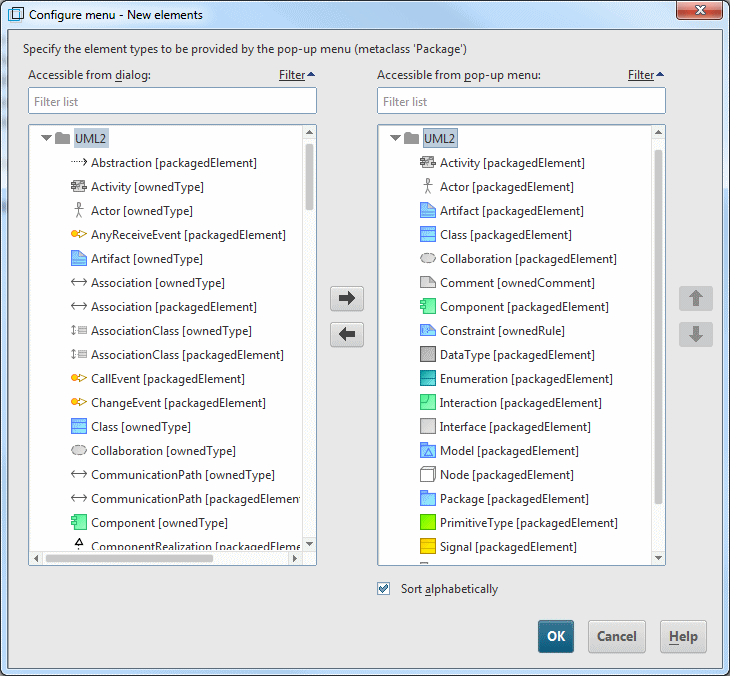Click the CallEvent orange icon
The width and height of the screenshot is (730, 676).
pos(79,378)
